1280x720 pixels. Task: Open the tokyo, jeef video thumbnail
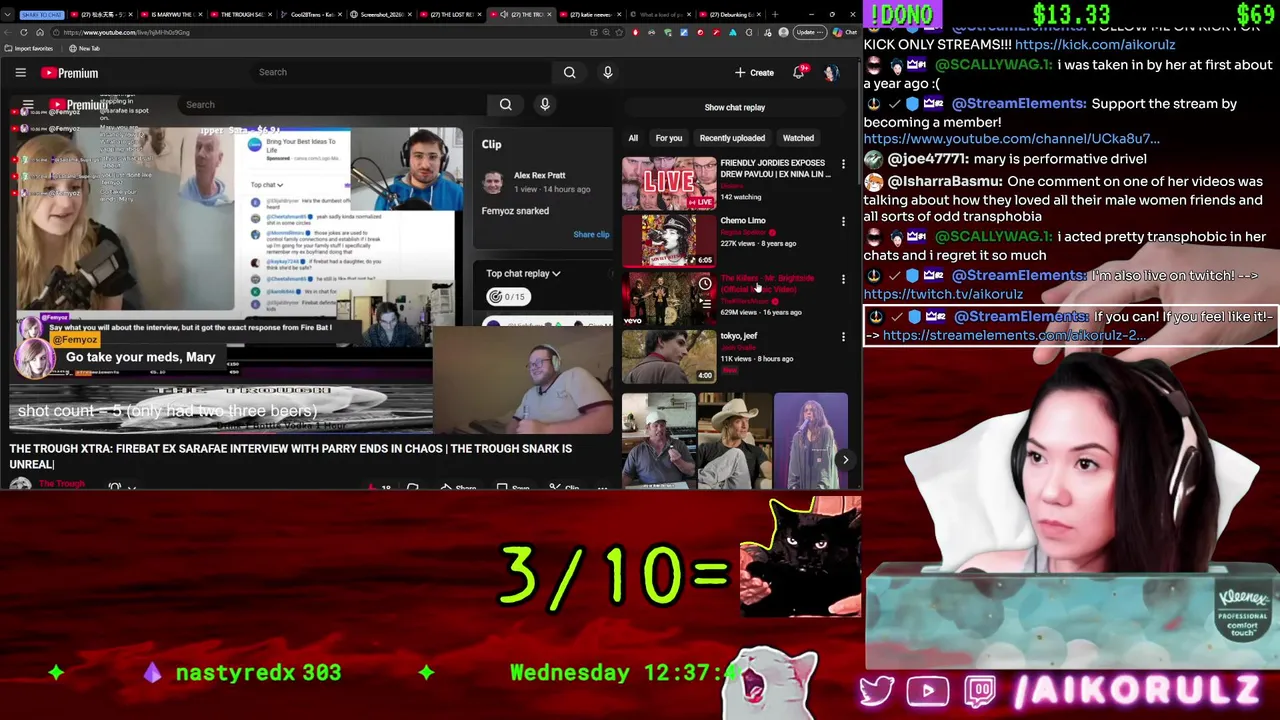tap(669, 356)
